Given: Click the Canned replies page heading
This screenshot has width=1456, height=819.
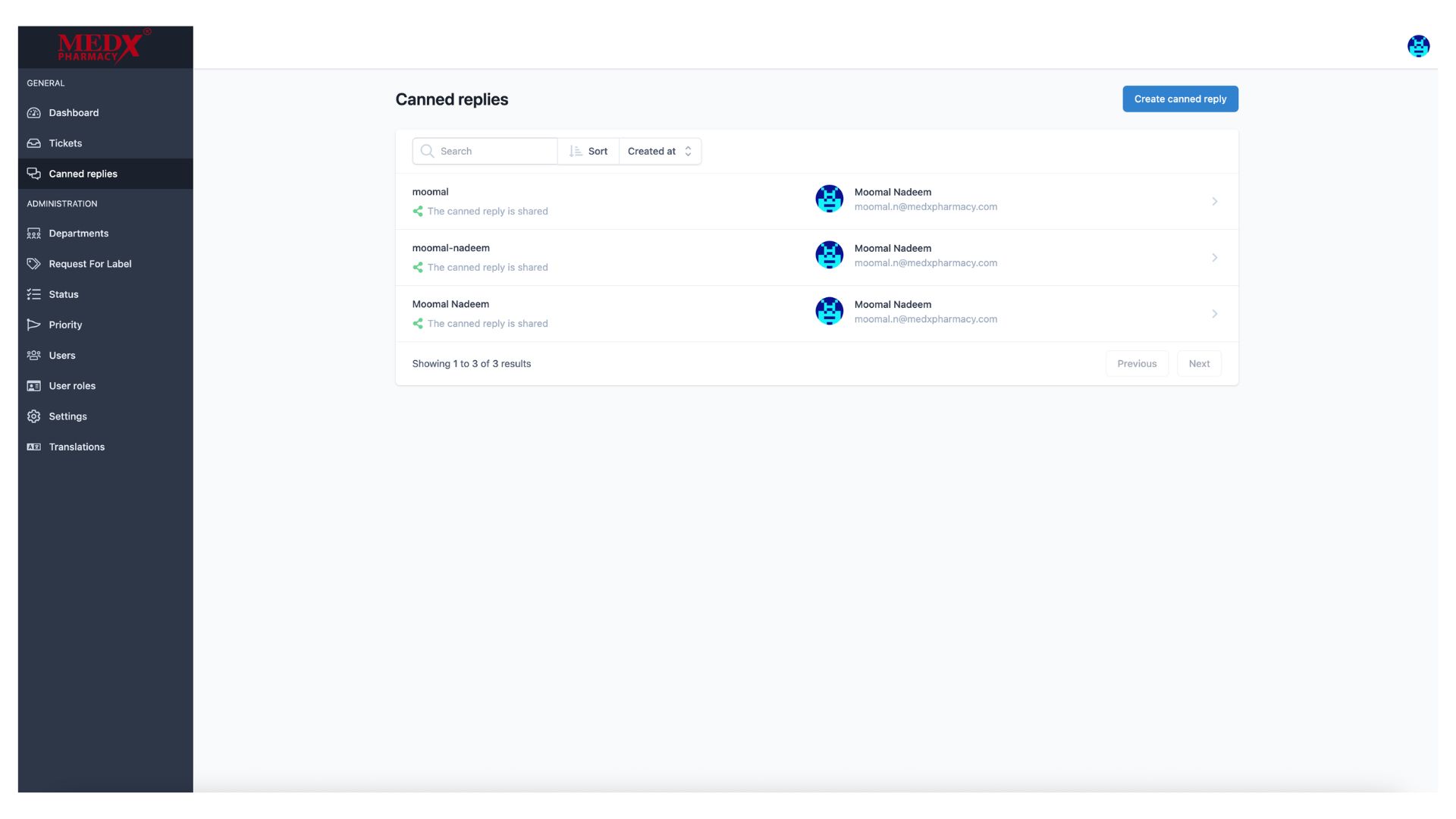Looking at the screenshot, I should point(451,99).
